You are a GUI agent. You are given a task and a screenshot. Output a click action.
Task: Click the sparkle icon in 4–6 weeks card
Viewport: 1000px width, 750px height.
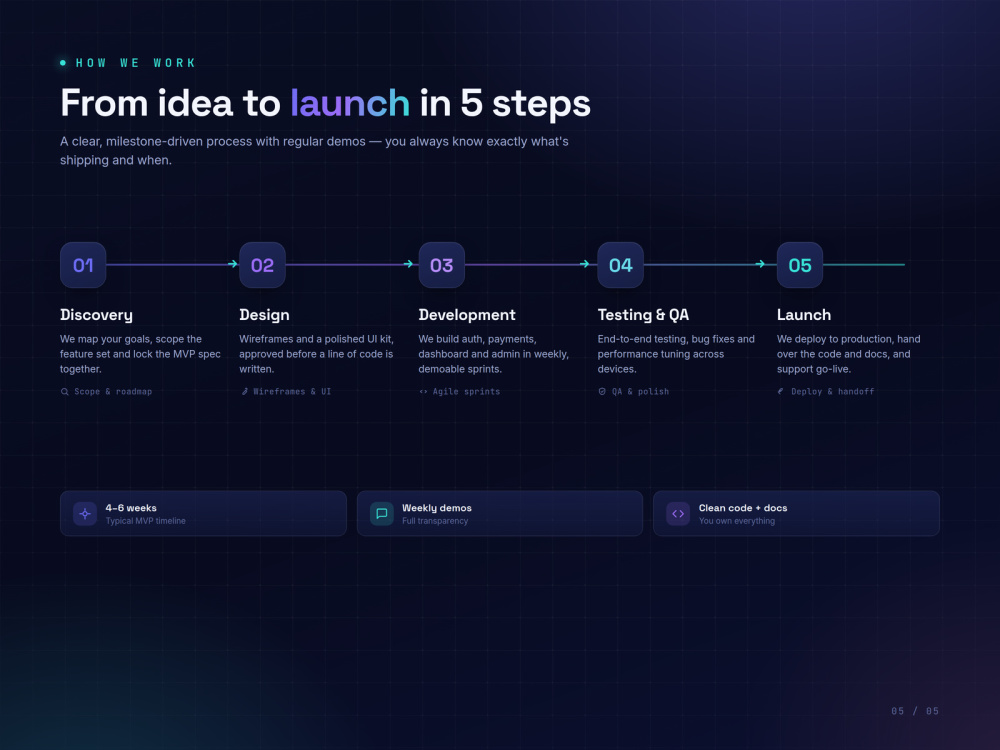pos(85,513)
